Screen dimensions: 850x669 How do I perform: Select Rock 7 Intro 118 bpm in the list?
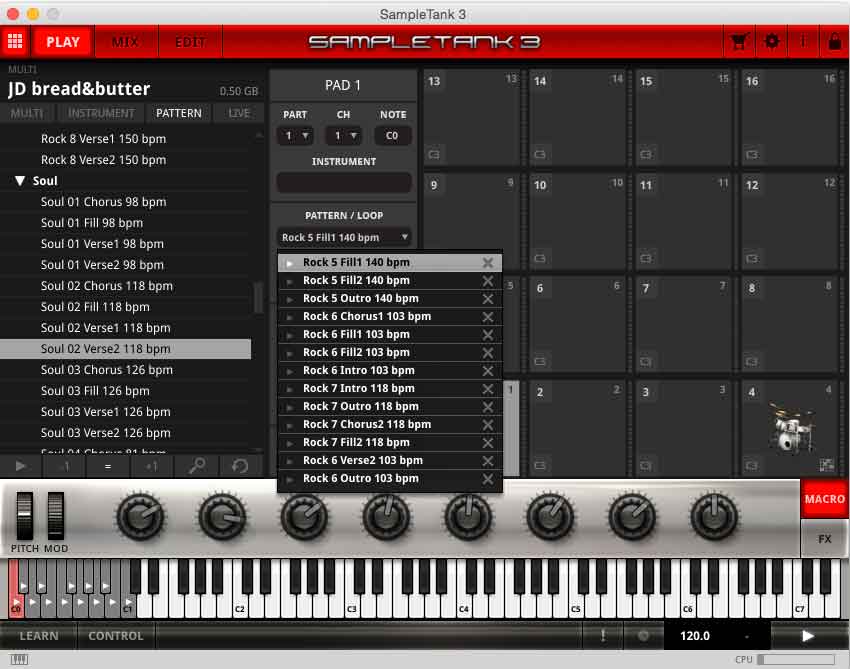[x=358, y=388]
